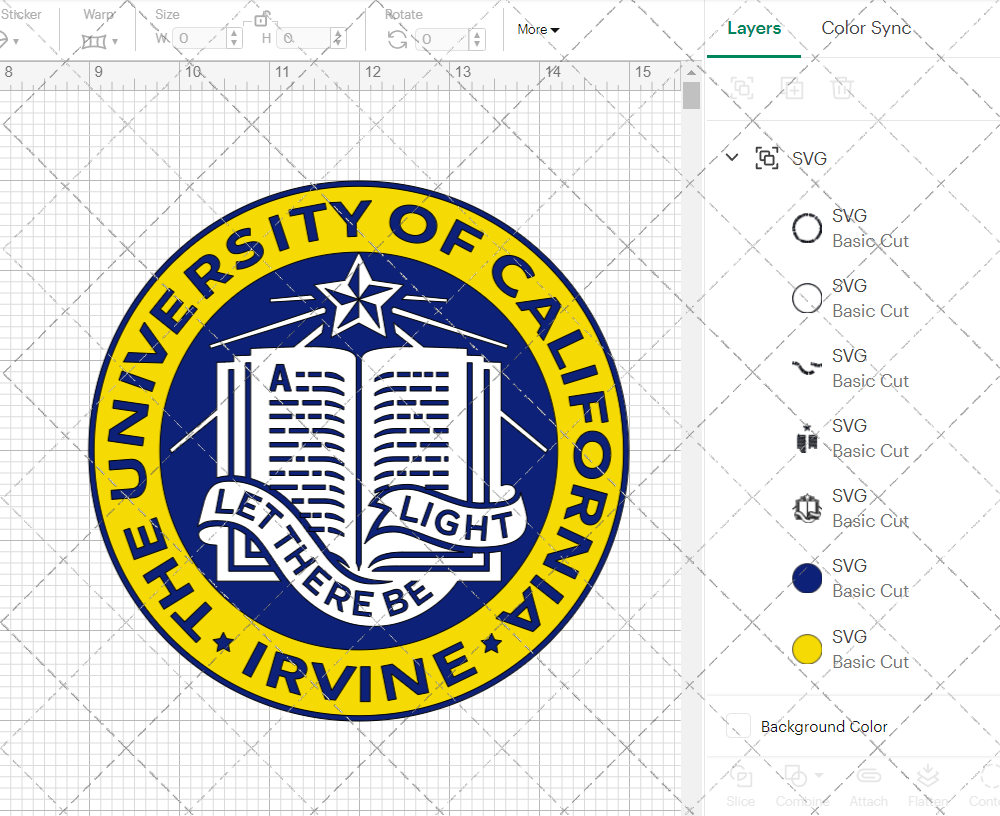The height and width of the screenshot is (816, 1000).
Task: Click the Group layers icon
Action: pyautogui.click(x=741, y=88)
